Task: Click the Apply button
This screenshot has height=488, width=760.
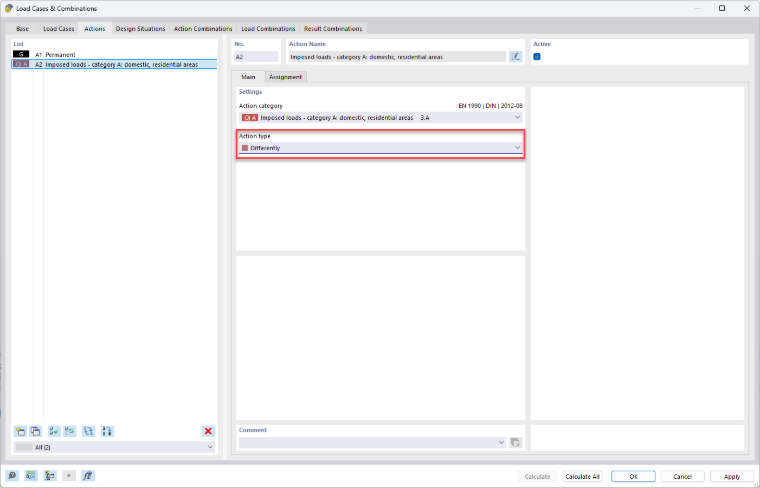Action: coord(732,476)
